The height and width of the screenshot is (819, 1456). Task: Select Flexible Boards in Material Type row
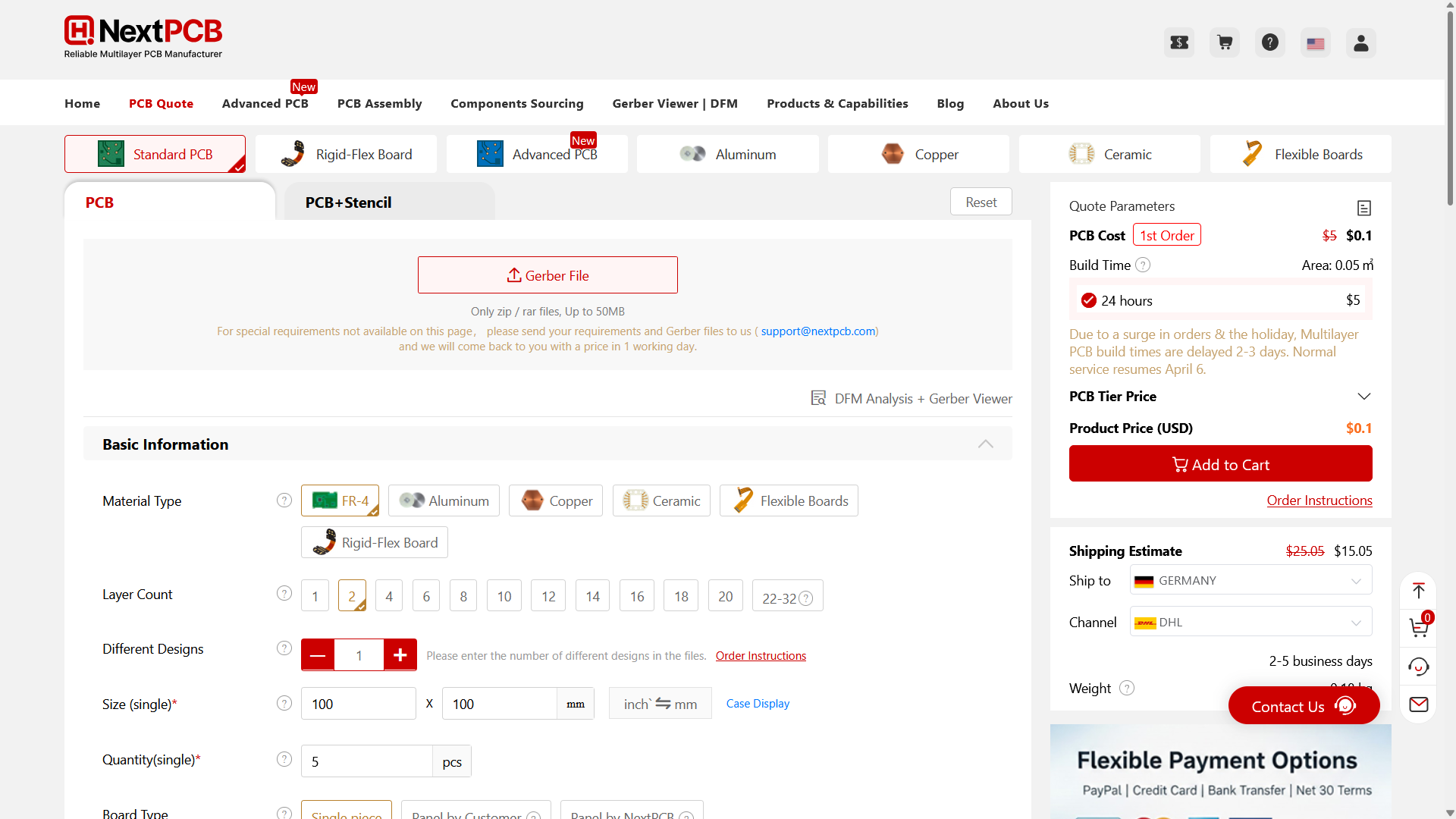(789, 500)
